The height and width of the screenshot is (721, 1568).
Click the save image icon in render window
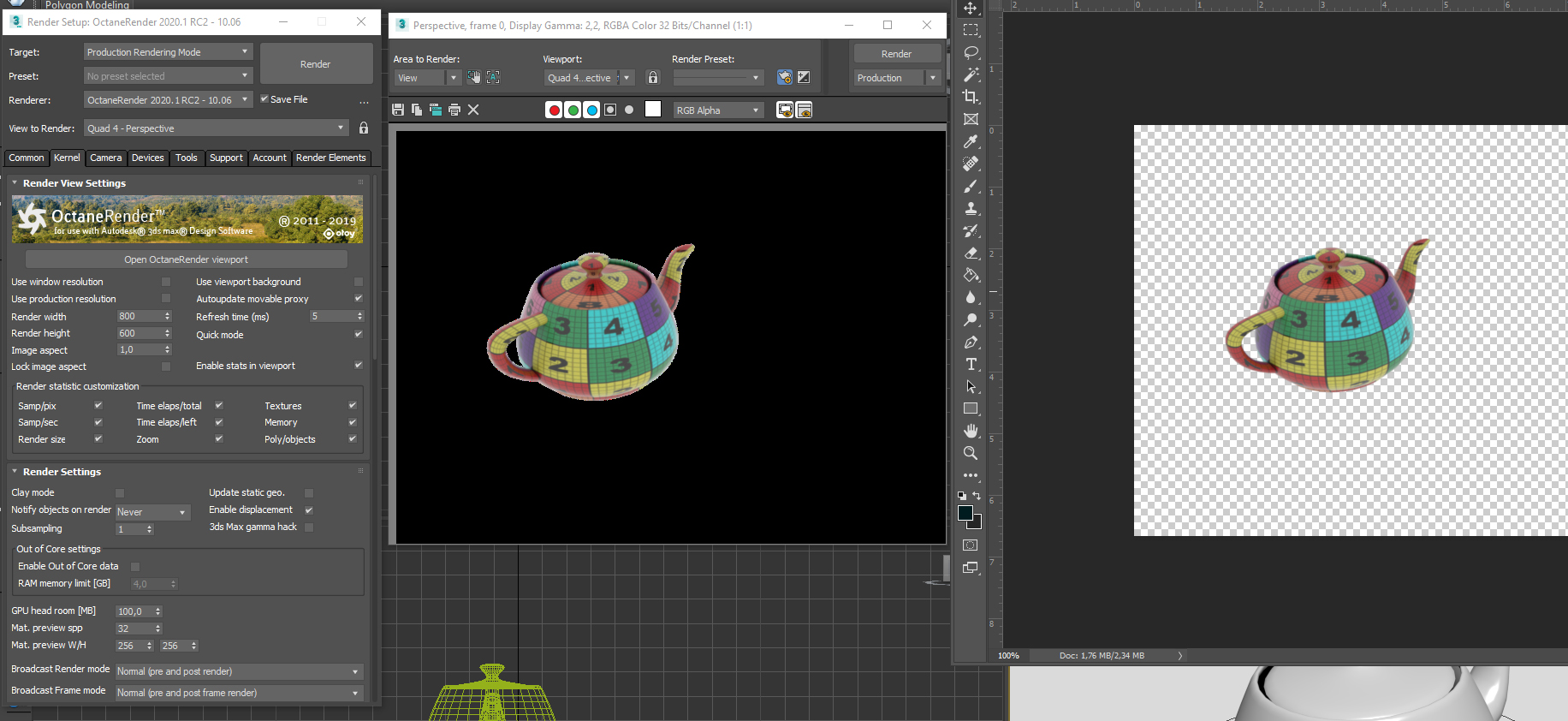(398, 110)
